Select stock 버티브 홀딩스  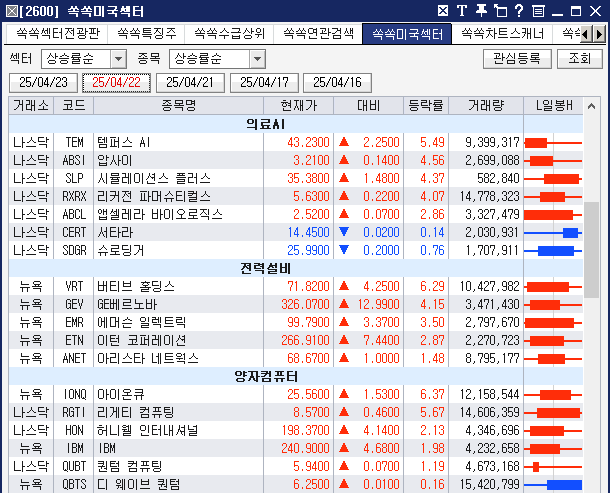[136, 286]
